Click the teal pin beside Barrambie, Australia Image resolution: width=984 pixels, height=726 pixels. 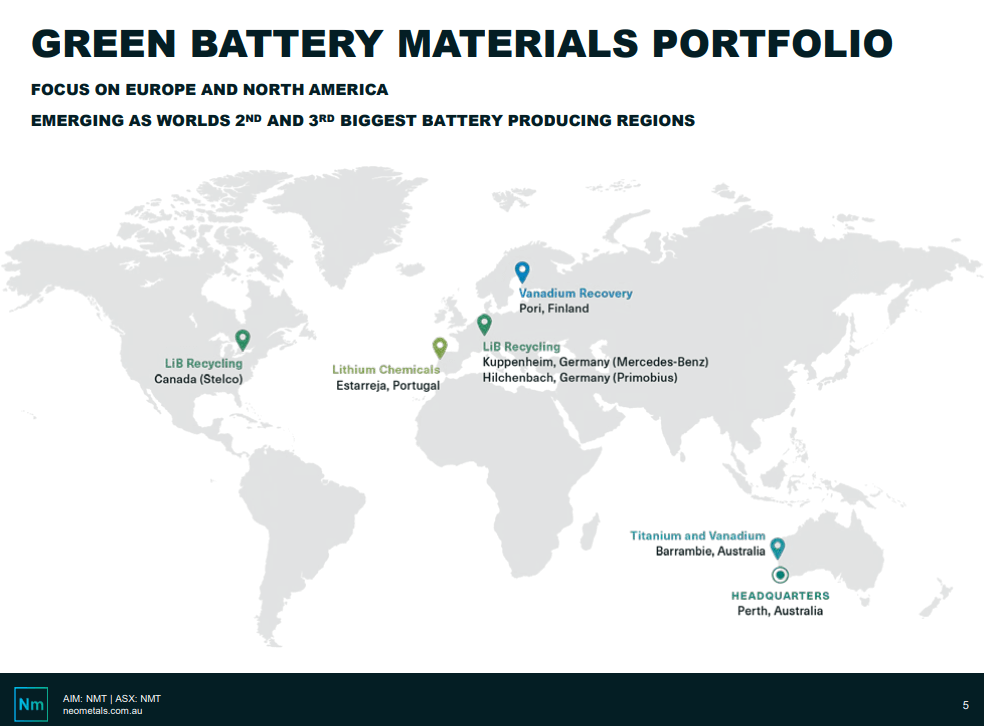(778, 548)
